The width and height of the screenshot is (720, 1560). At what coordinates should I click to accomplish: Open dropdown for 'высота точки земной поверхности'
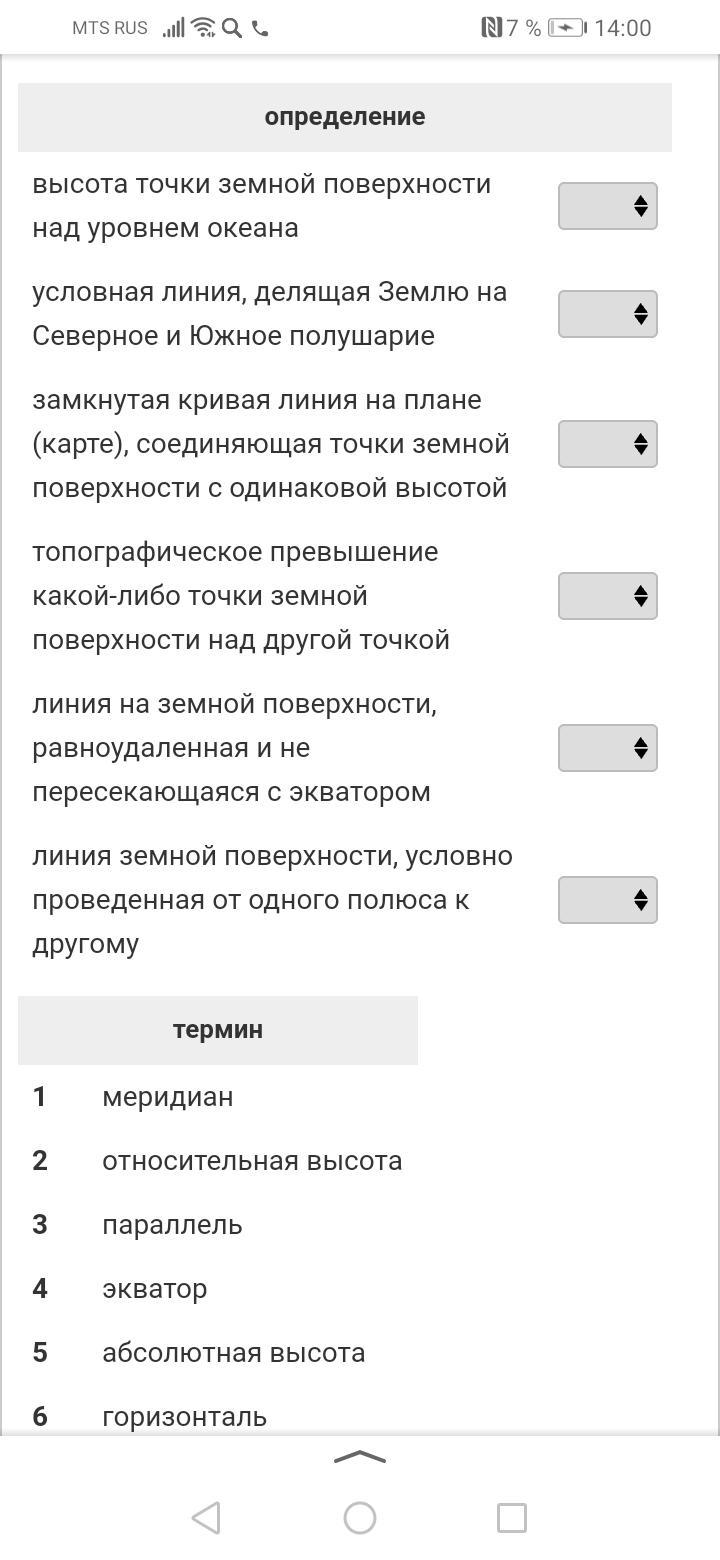[607, 206]
